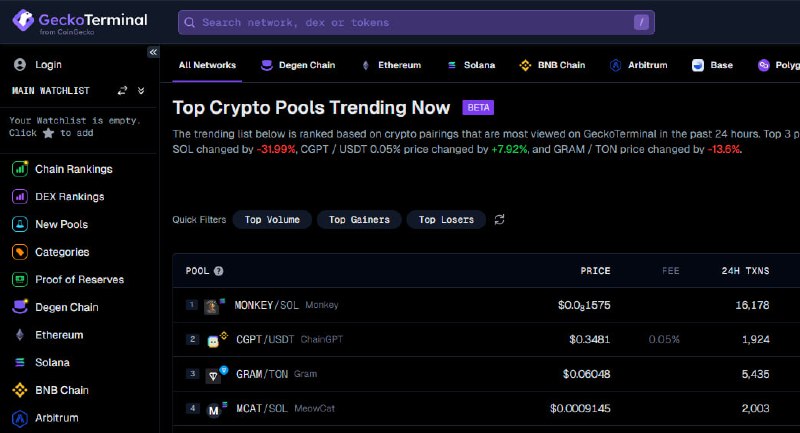The height and width of the screenshot is (433, 800).
Task: Open the MCAT/SOL pool row
Action: point(486,409)
